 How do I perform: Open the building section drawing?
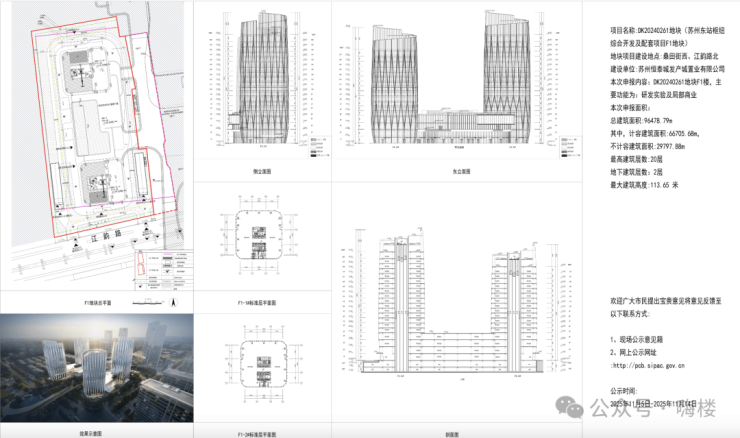(456, 304)
